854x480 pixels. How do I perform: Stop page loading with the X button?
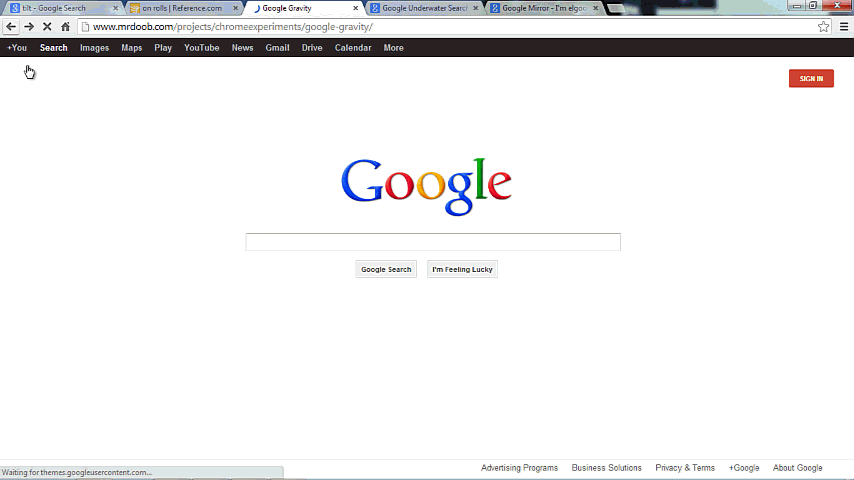tap(47, 27)
